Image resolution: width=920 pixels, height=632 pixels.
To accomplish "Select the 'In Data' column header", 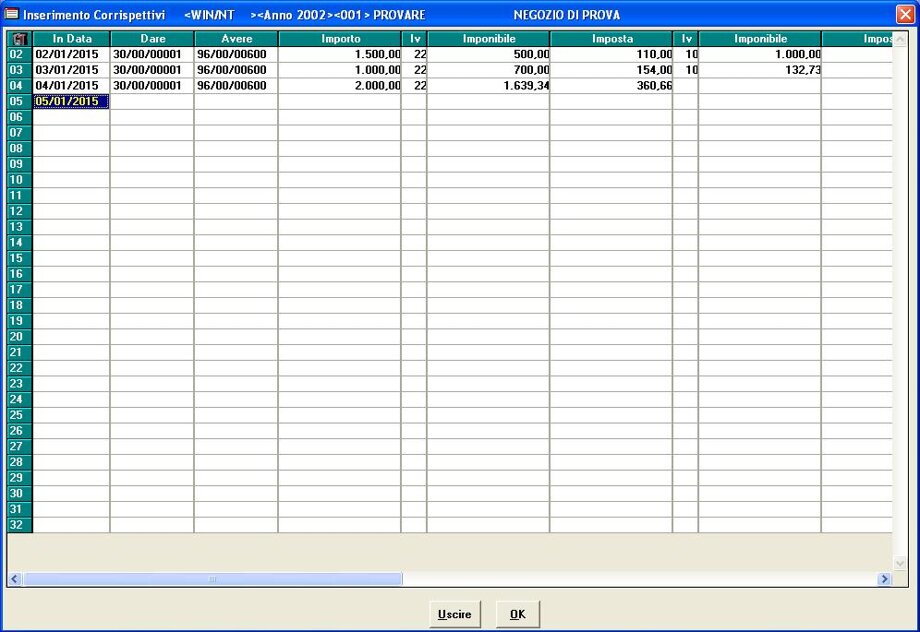I will pos(71,38).
